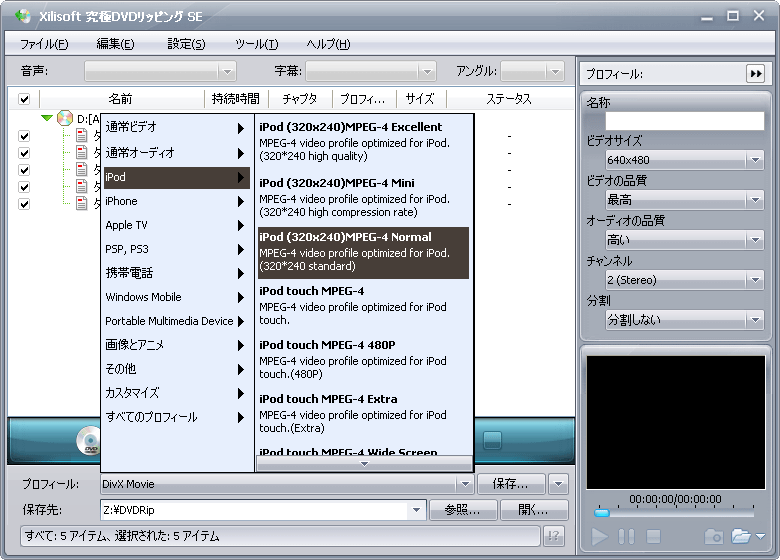780x560 pixels.
Task: Choose iPod (320x240)MPEG-4 Mini profile
Action: coord(363,197)
